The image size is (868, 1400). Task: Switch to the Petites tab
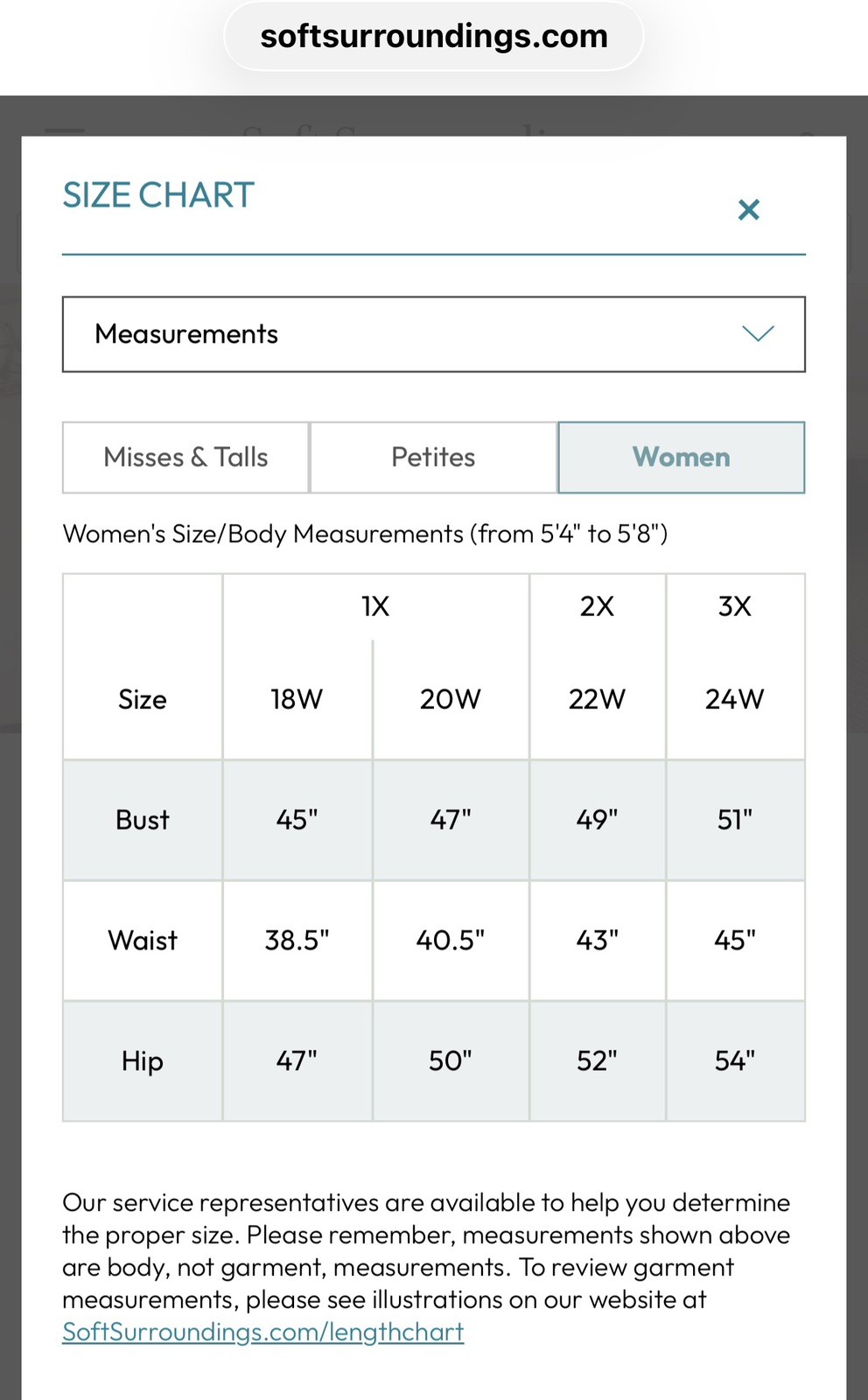(x=433, y=458)
